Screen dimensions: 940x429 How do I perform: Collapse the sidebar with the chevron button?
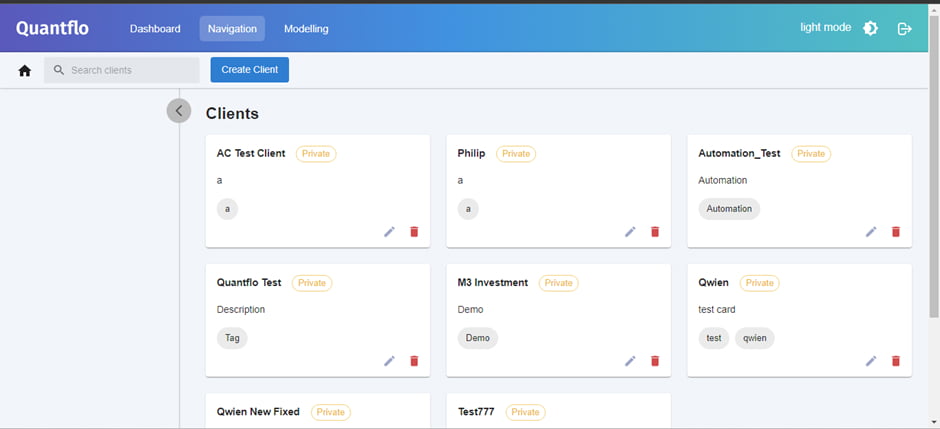[x=179, y=111]
